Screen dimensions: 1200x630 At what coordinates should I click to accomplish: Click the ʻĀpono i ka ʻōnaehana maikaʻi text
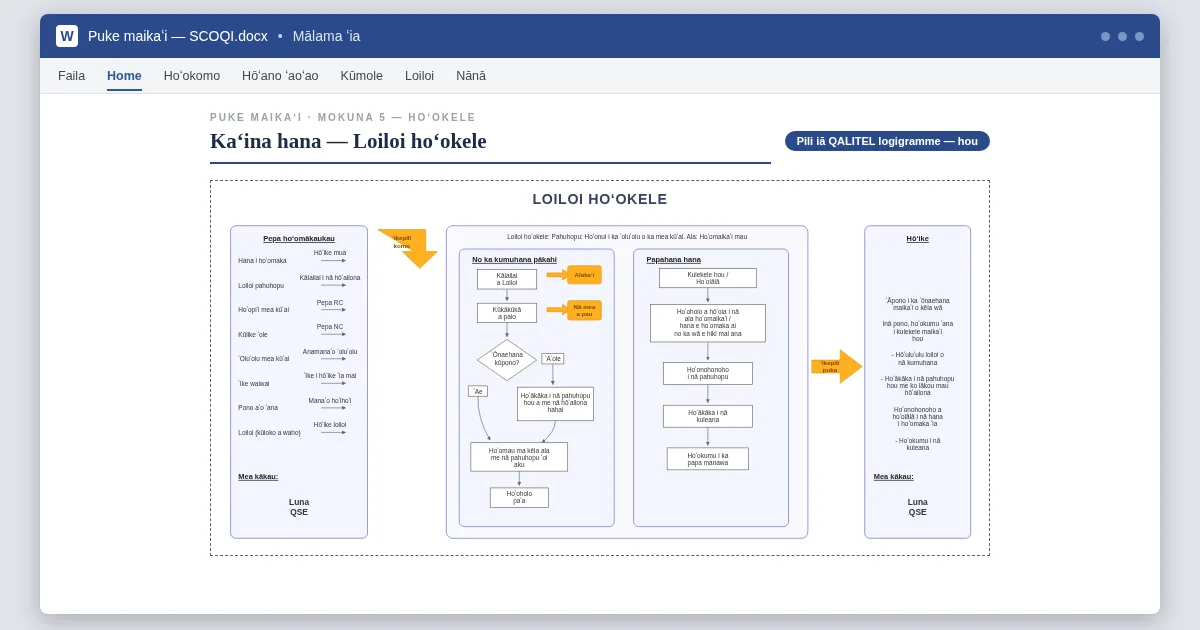pyautogui.click(x=918, y=304)
